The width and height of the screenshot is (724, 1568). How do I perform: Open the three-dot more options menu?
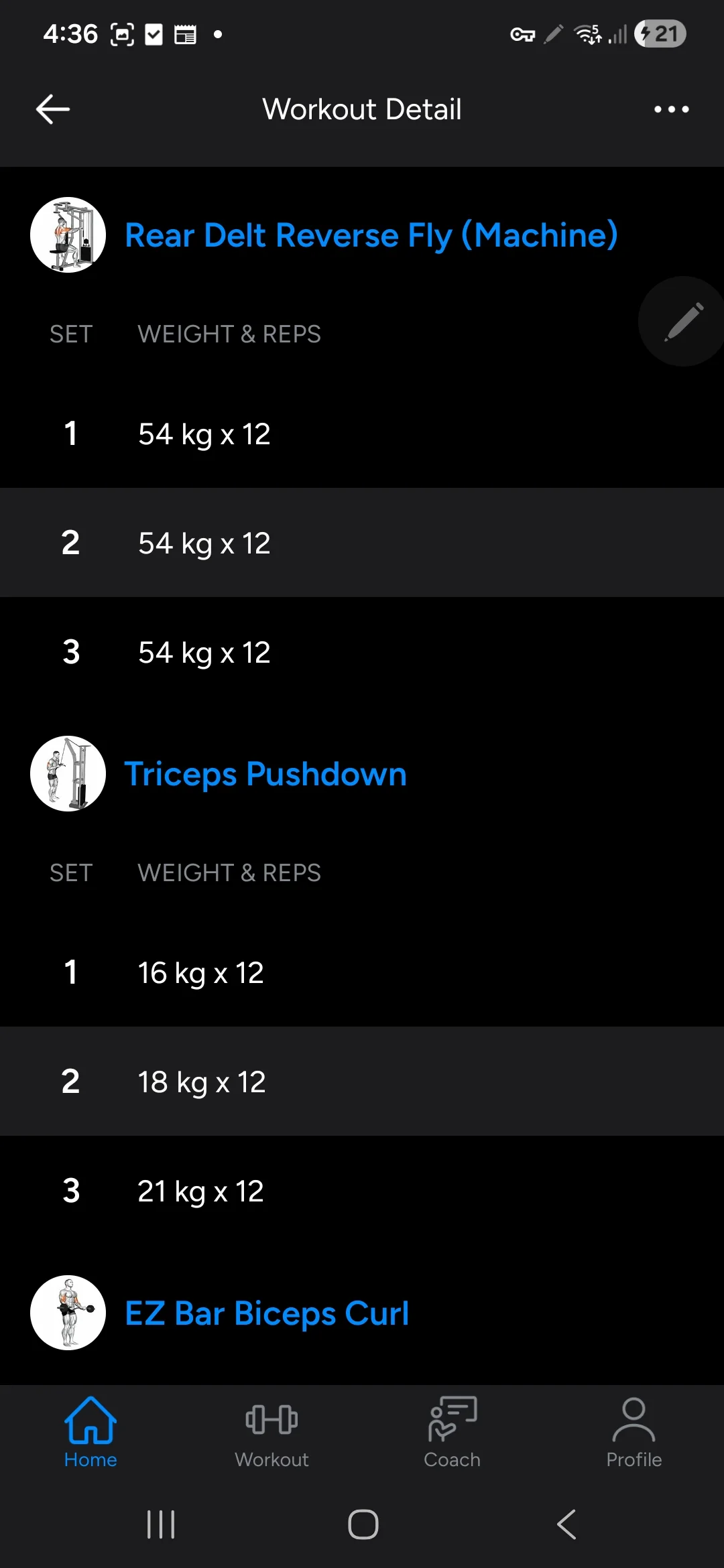click(671, 109)
